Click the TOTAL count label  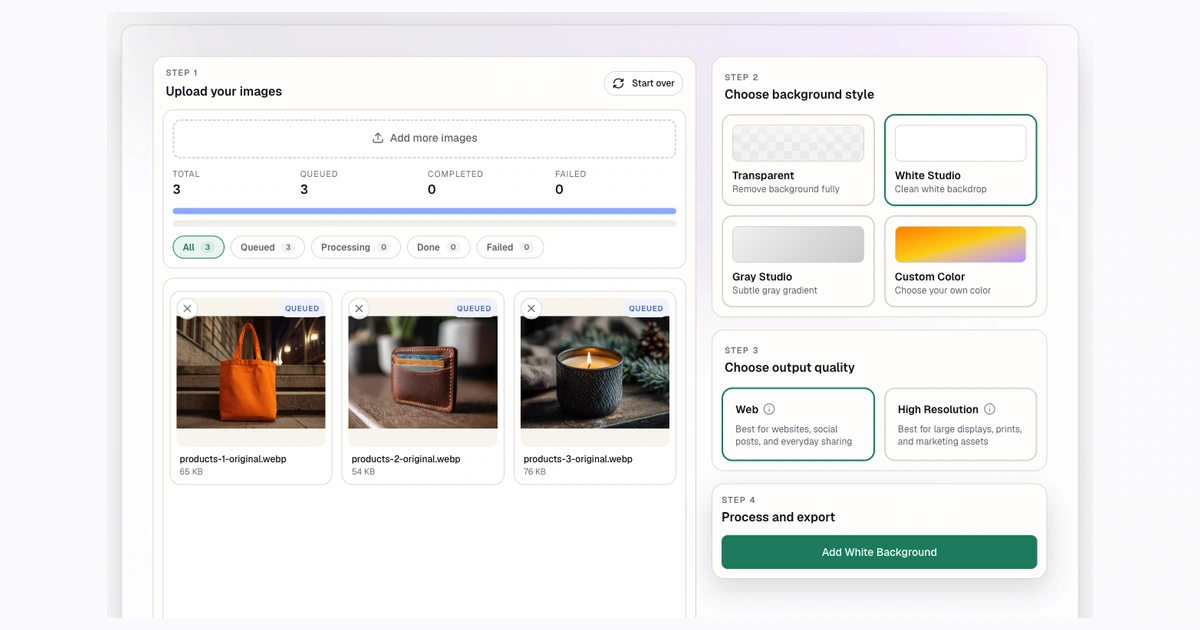pyautogui.click(x=186, y=174)
